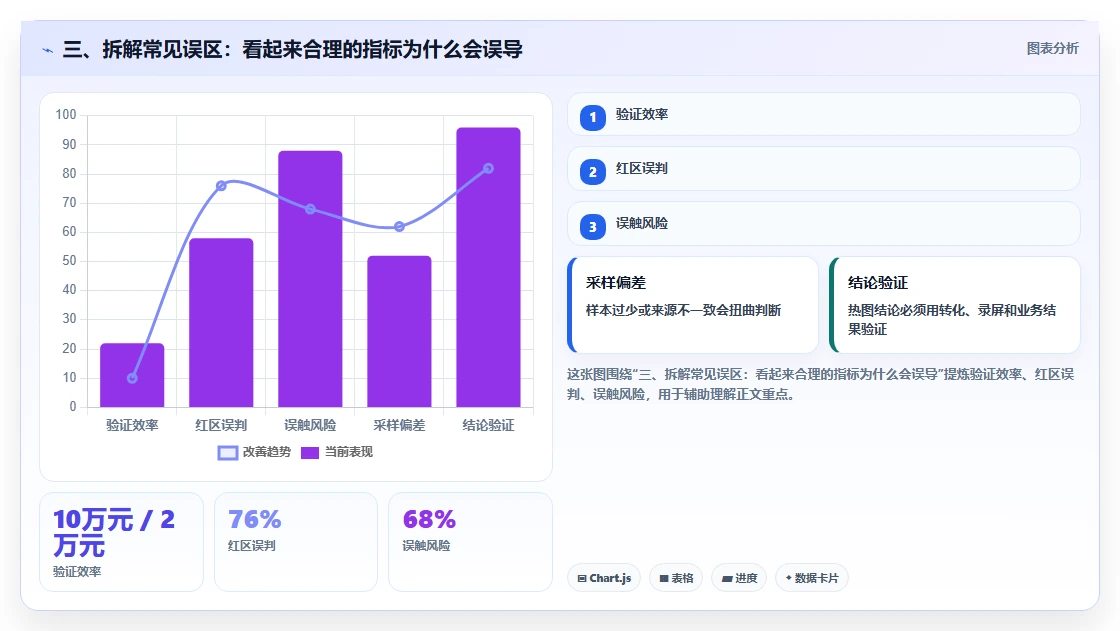Click the 红区误判 list item text
Image resolution: width=1120 pixels, height=631 pixels.
[x=642, y=169]
